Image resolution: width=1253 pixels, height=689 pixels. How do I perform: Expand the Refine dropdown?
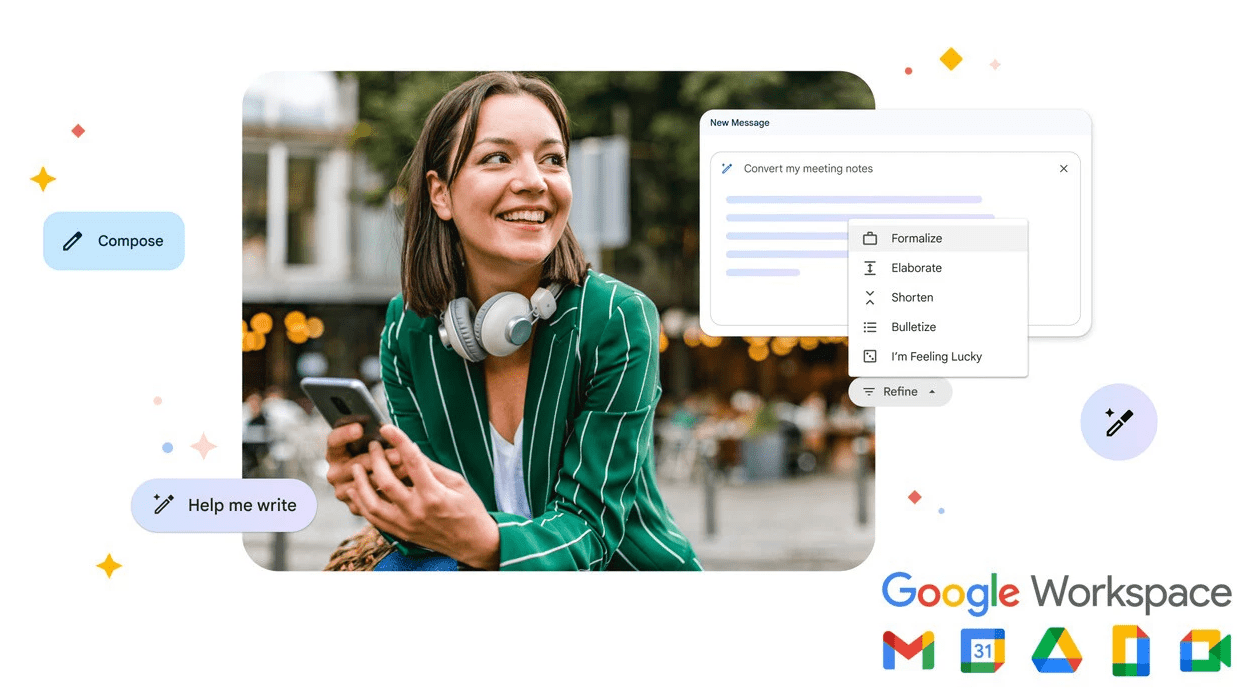[899, 392]
